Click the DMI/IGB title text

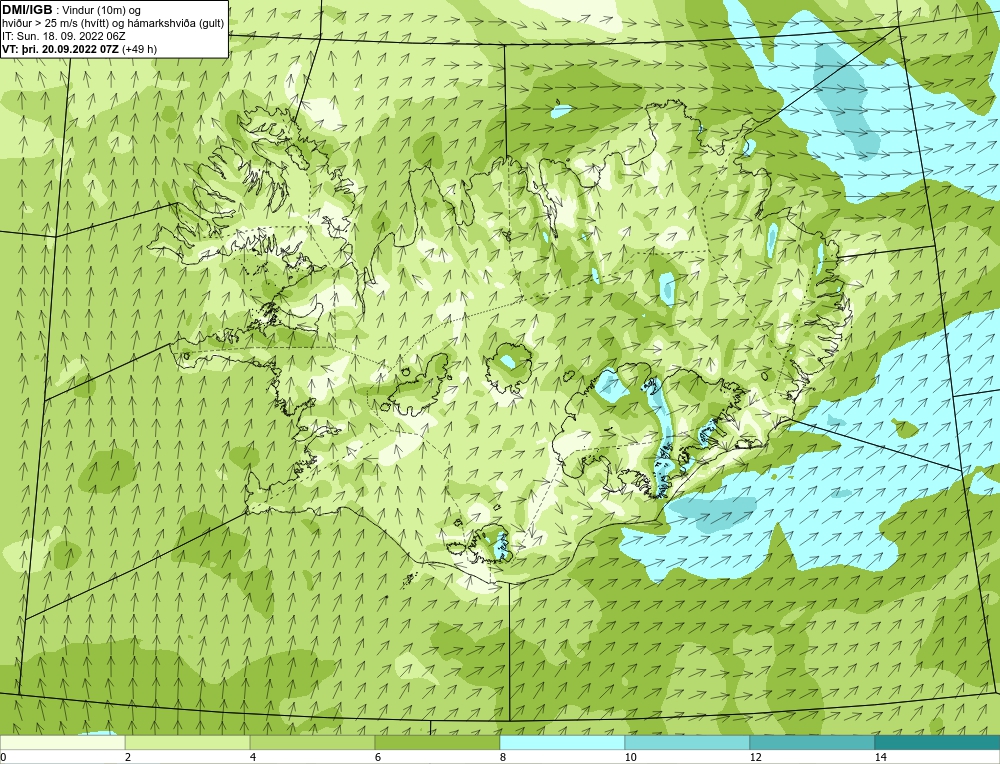point(27,10)
